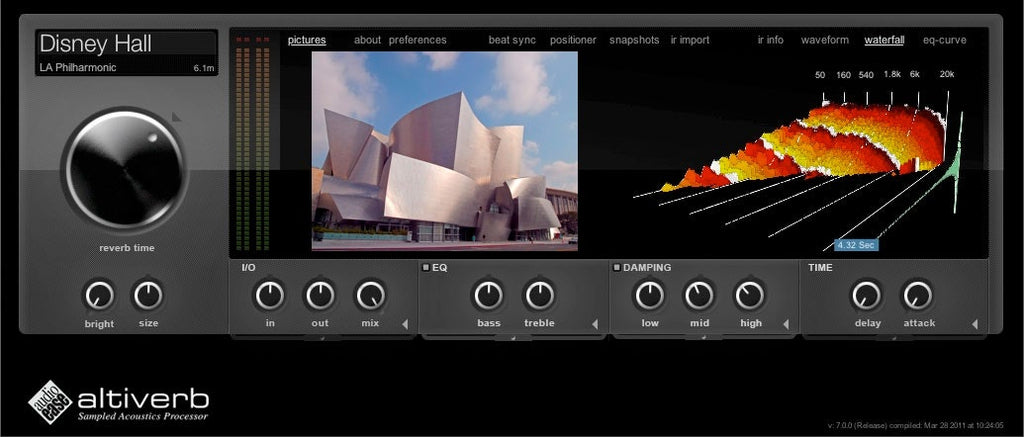Click the EQ treble knob

pos(539,296)
